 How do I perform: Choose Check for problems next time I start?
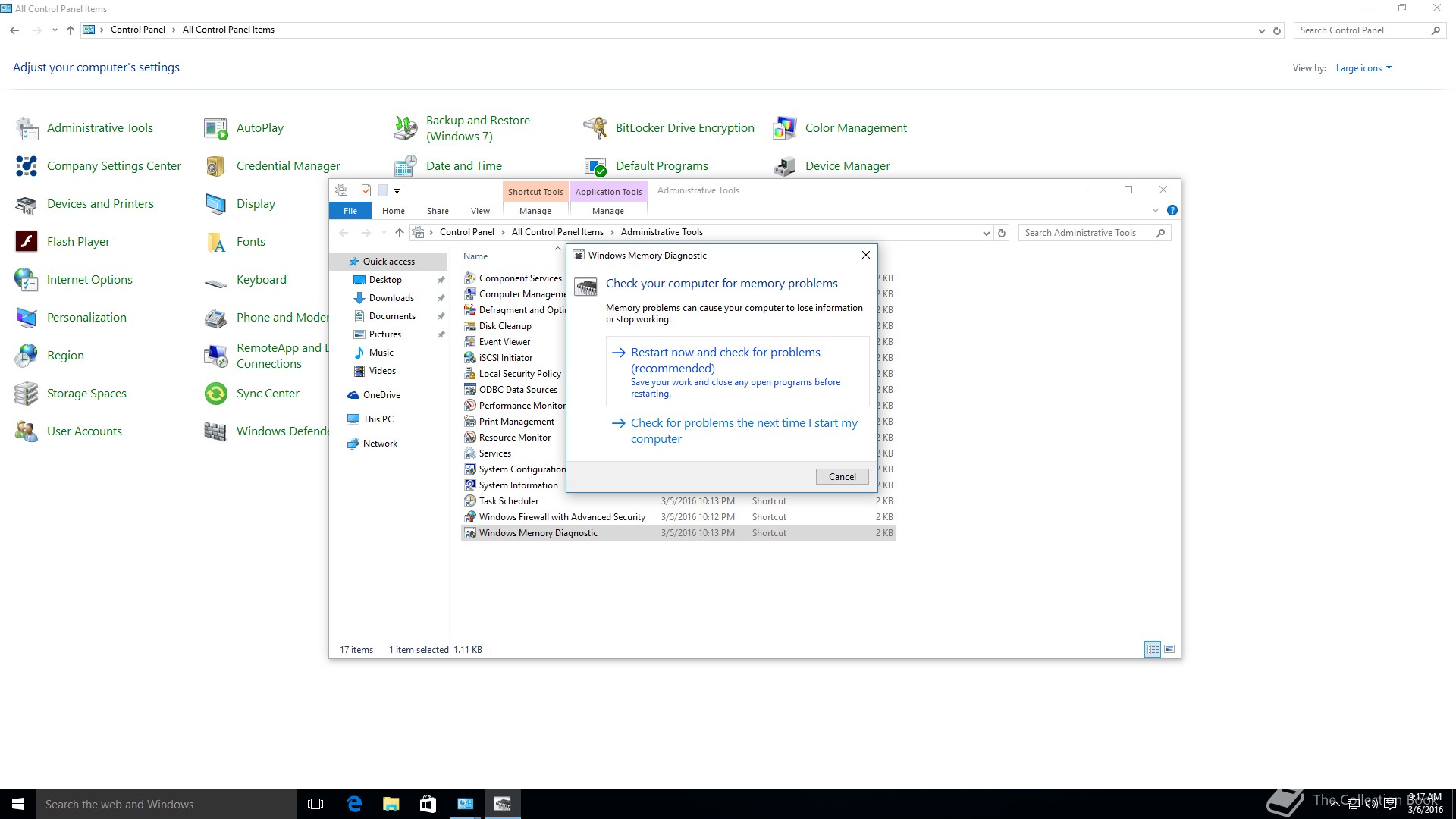click(x=737, y=431)
